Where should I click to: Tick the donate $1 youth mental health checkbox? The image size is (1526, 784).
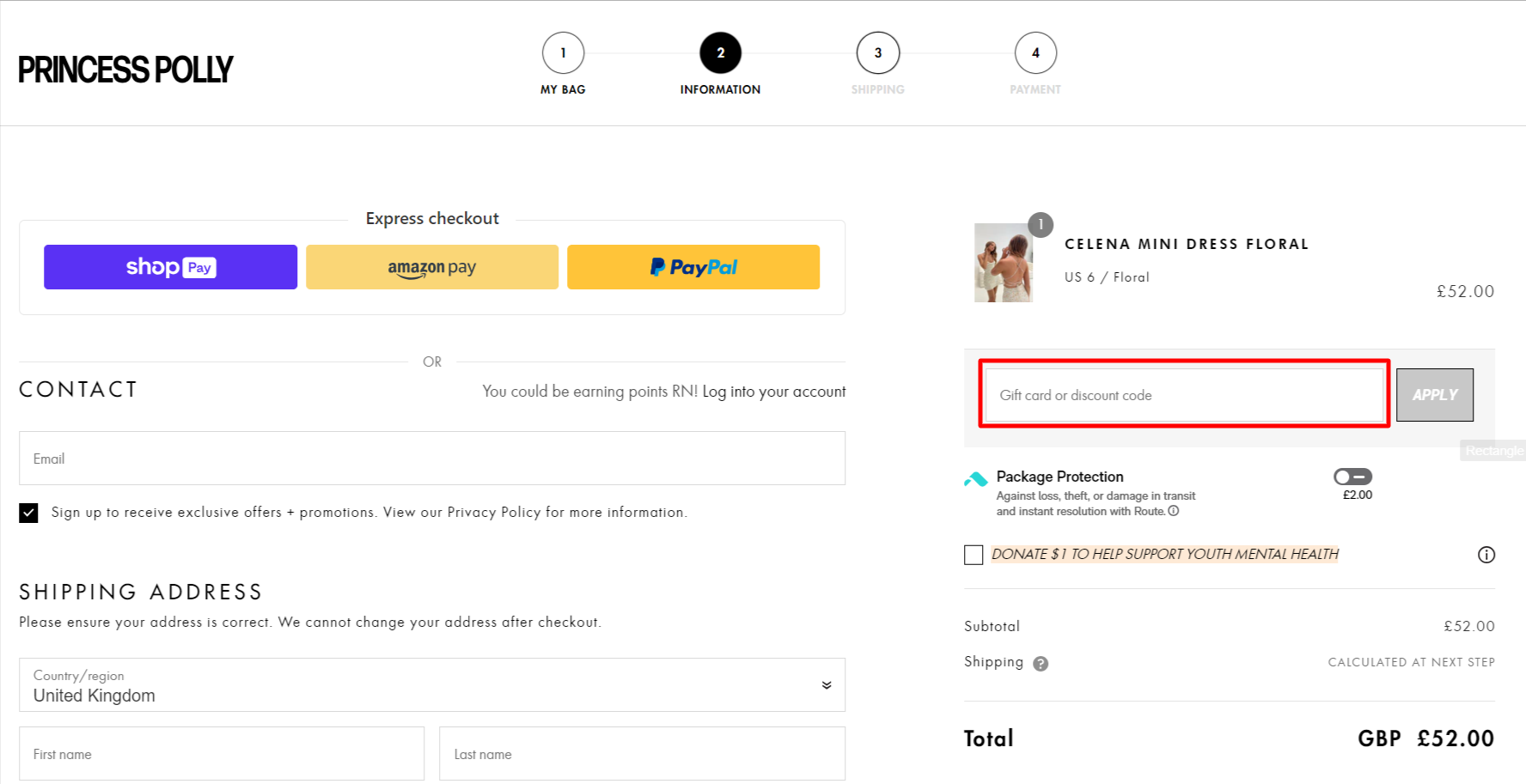(974, 555)
